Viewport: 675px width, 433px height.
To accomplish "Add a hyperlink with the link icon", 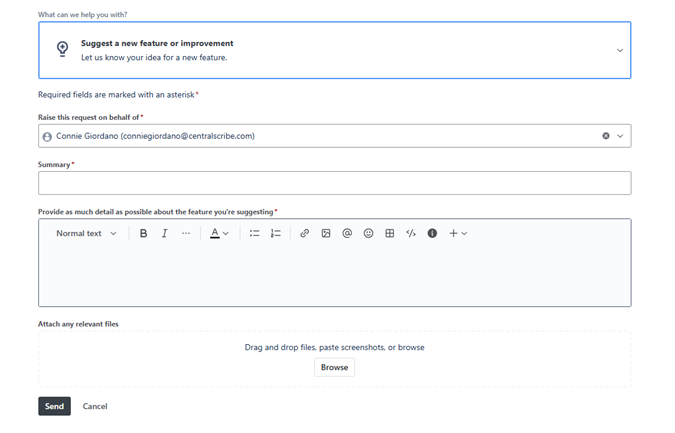I will 304,233.
